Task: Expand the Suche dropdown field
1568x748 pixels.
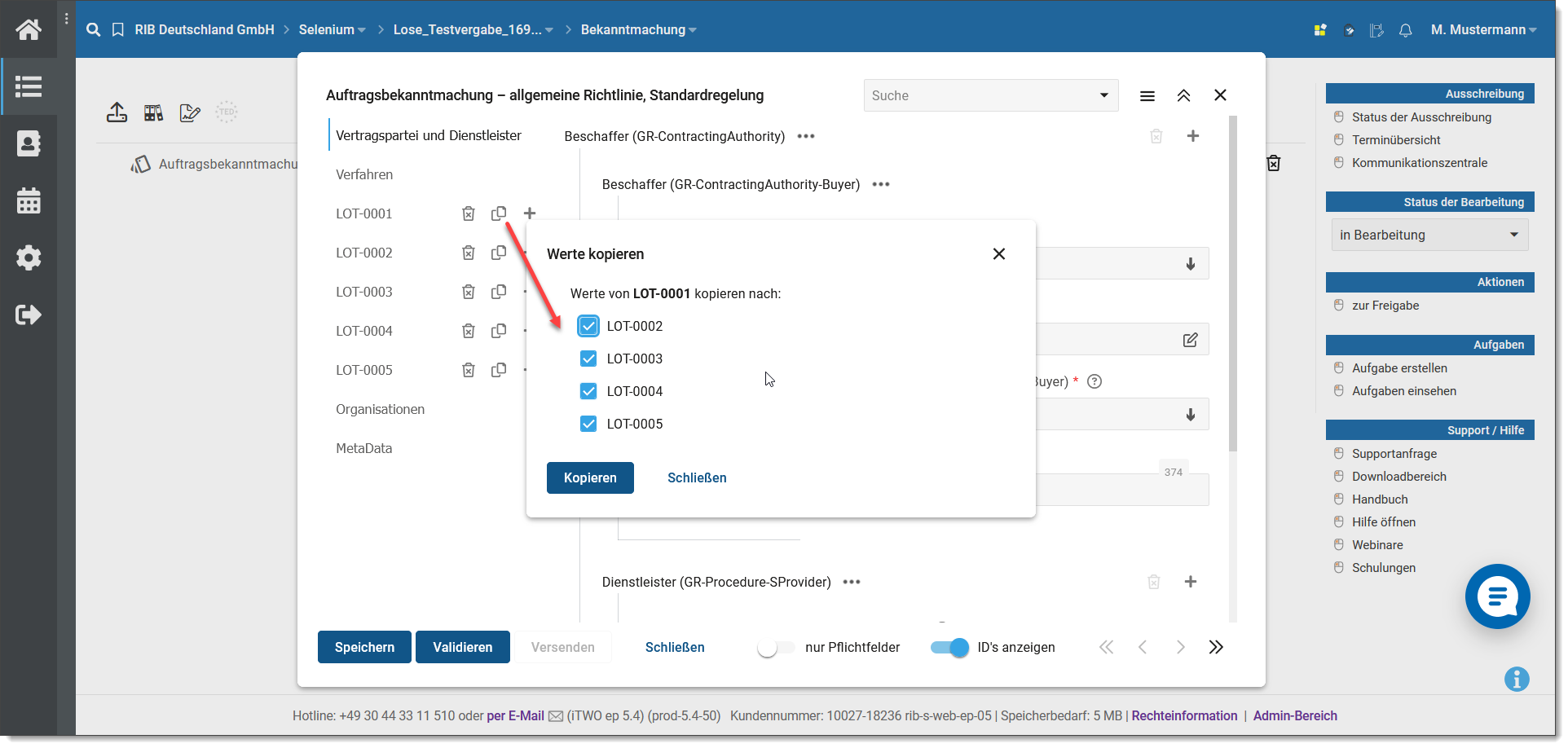Action: 1103,95
